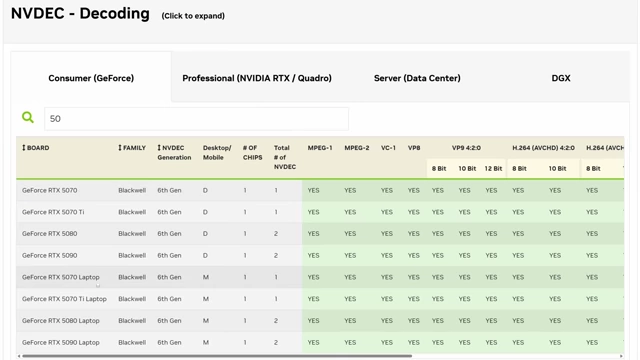The height and width of the screenshot is (360, 640).
Task: Click the left scroll arrow of table scrollbar
Action: click(x=19, y=356)
